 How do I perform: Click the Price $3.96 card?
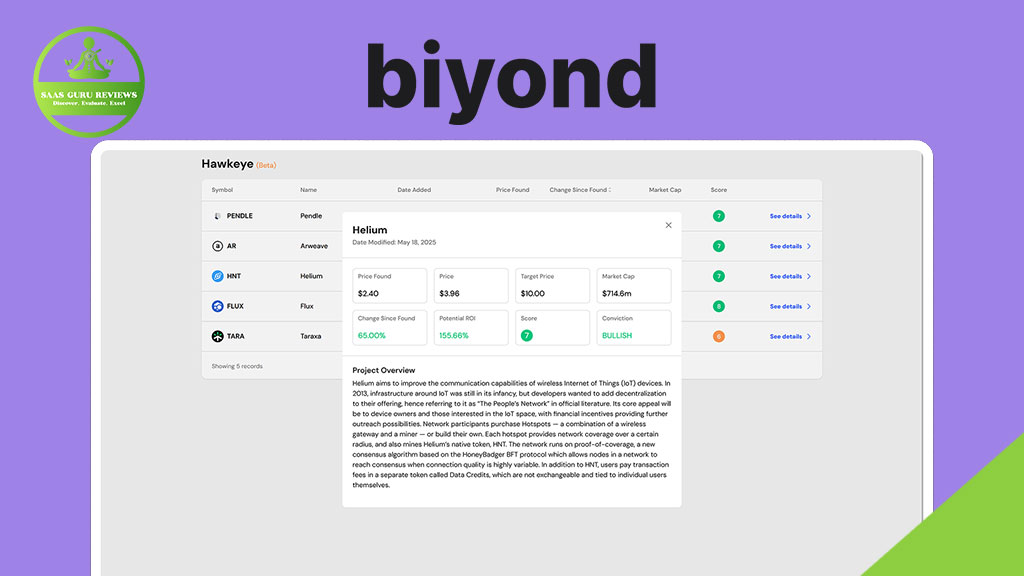click(471, 285)
